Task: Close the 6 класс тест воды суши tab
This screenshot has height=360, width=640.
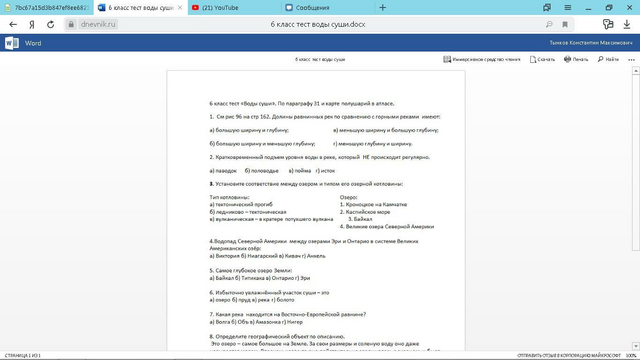Action: [x=180, y=8]
